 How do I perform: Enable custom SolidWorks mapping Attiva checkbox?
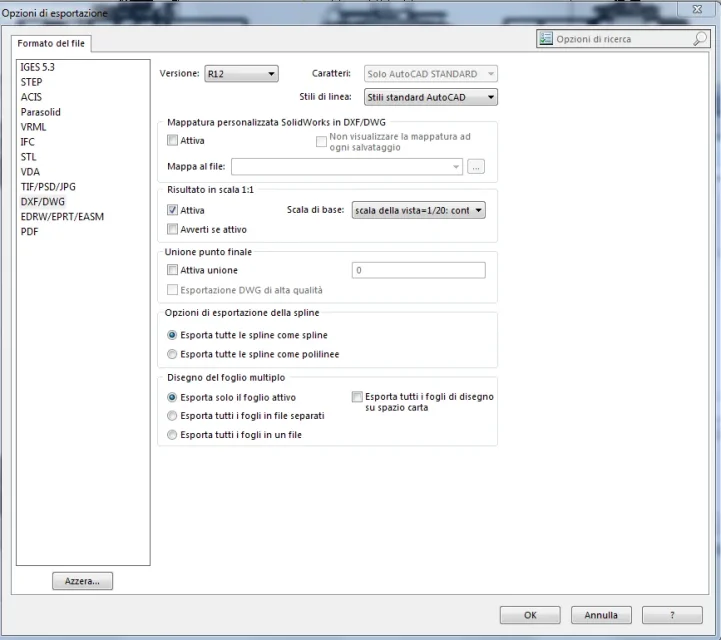click(173, 141)
